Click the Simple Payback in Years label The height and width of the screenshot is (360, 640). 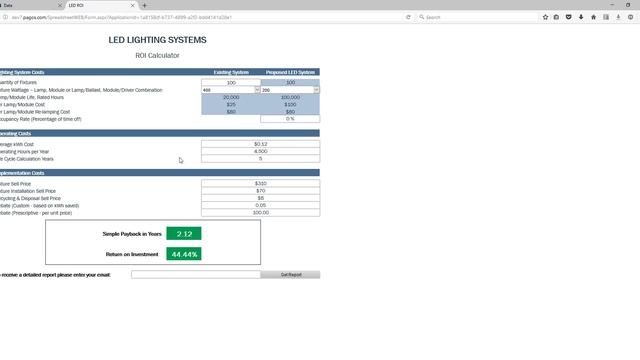point(132,234)
